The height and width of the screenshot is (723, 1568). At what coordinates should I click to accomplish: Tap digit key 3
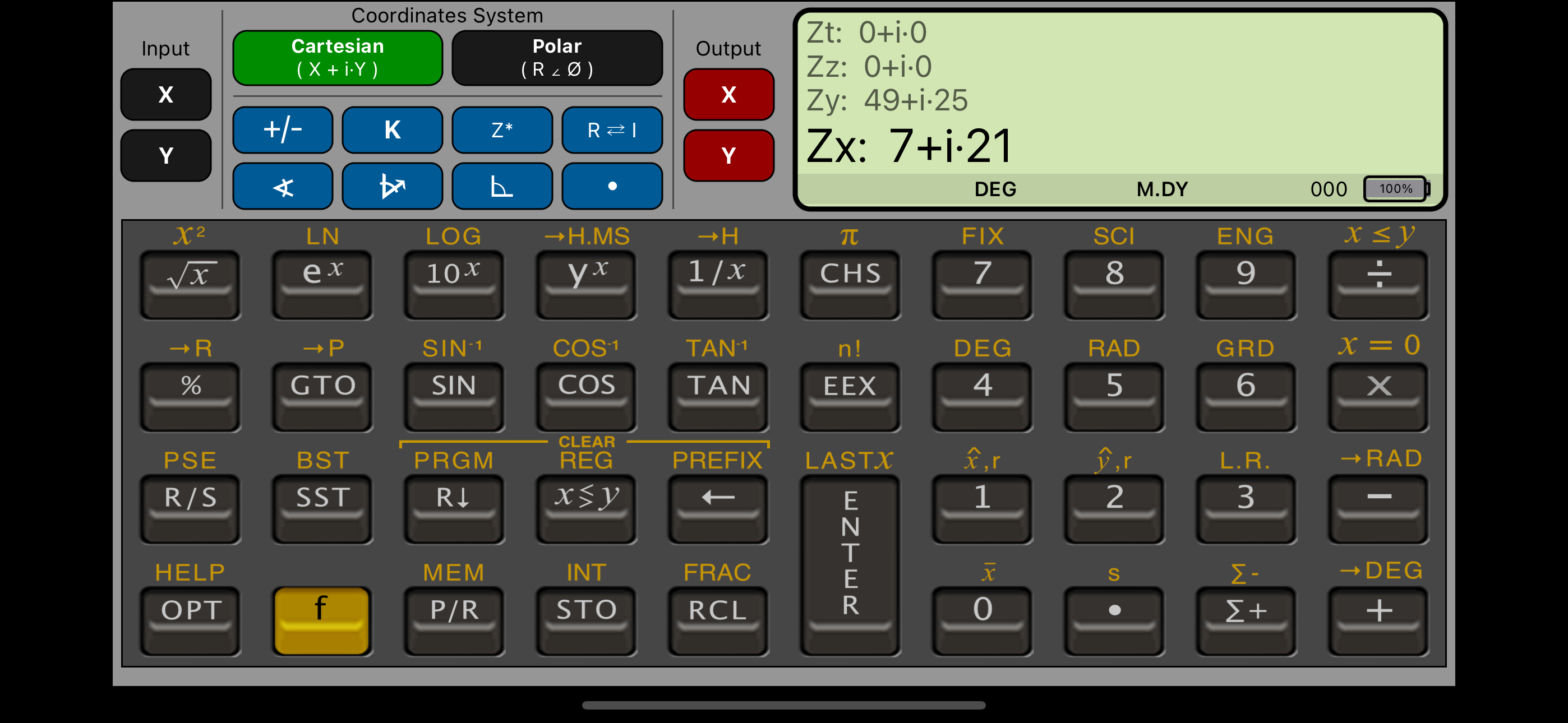pos(1246,509)
